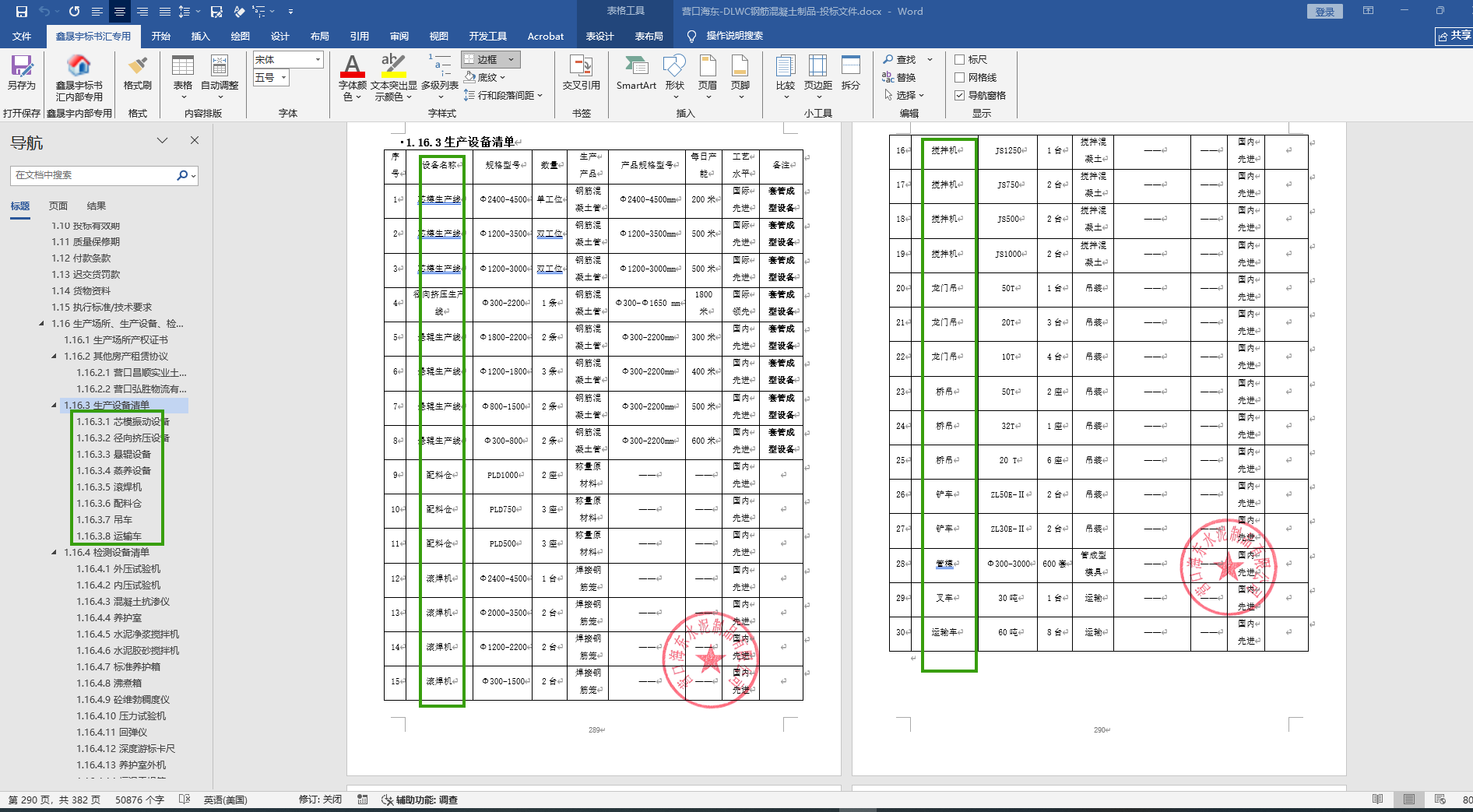Viewport: 1473px width, 812px height.
Task: Open the 审阅 Review tab
Action: pos(399,36)
